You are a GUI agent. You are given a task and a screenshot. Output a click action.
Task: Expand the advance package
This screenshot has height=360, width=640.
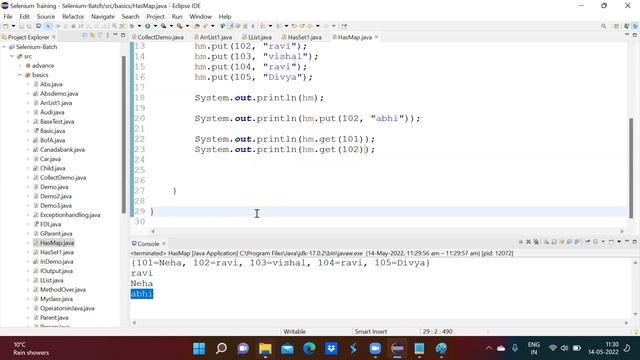[x=20, y=66]
